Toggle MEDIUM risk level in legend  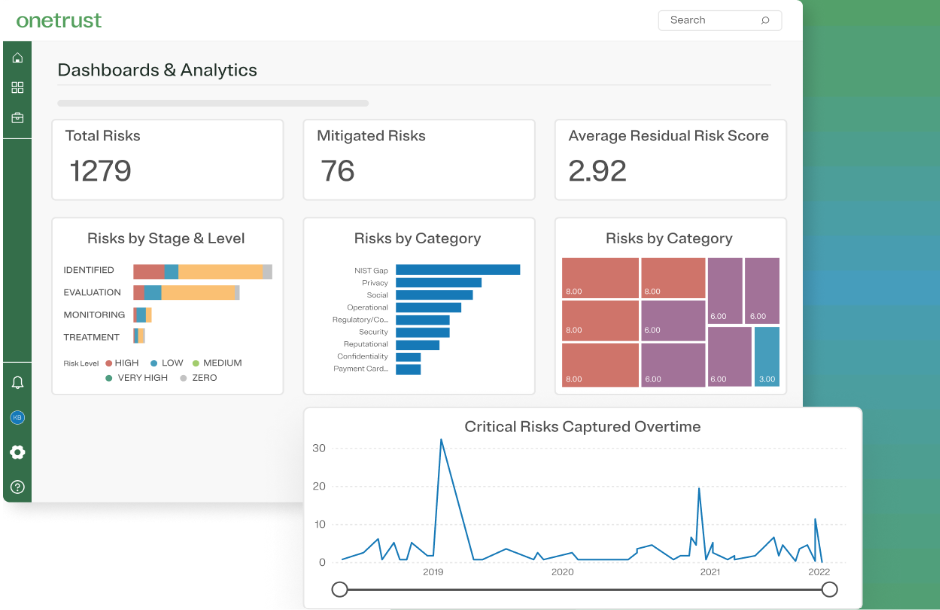click(216, 363)
